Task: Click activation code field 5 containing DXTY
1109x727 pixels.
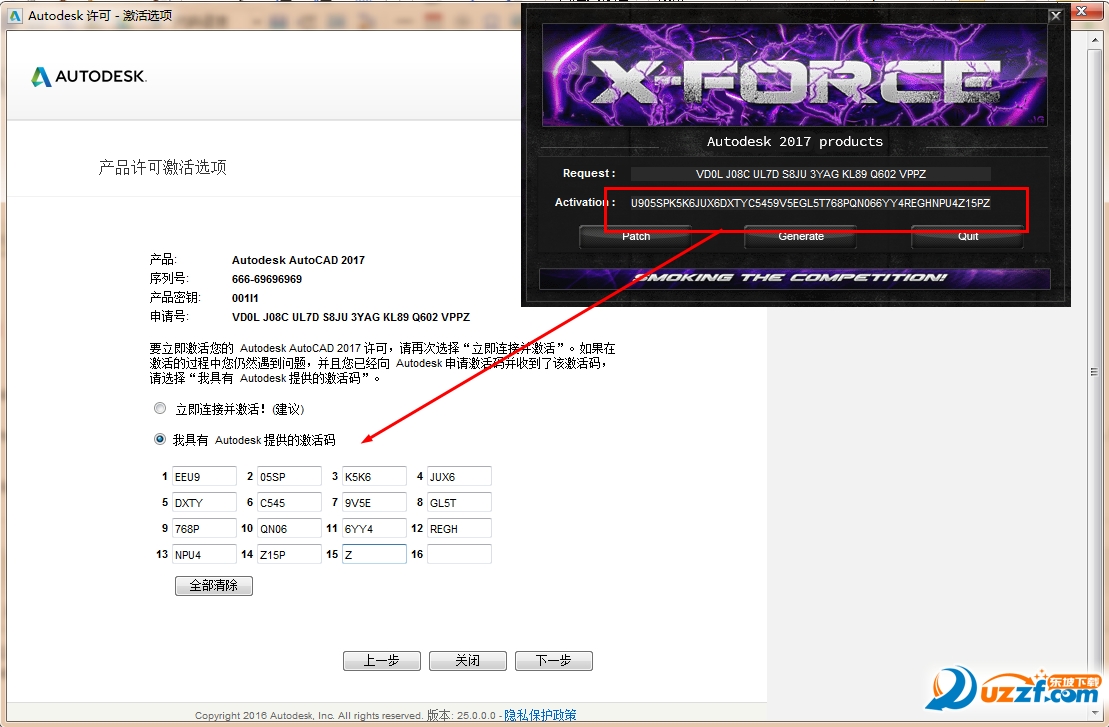Action: tap(204, 503)
